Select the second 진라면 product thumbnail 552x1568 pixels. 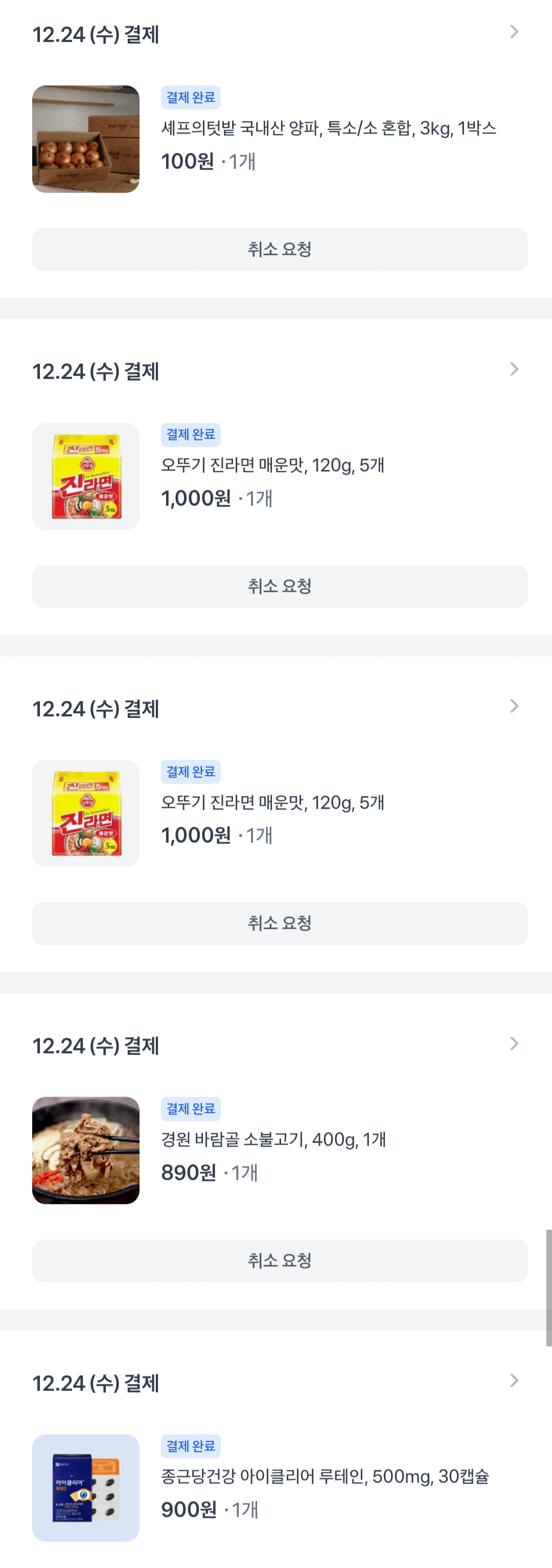86,813
